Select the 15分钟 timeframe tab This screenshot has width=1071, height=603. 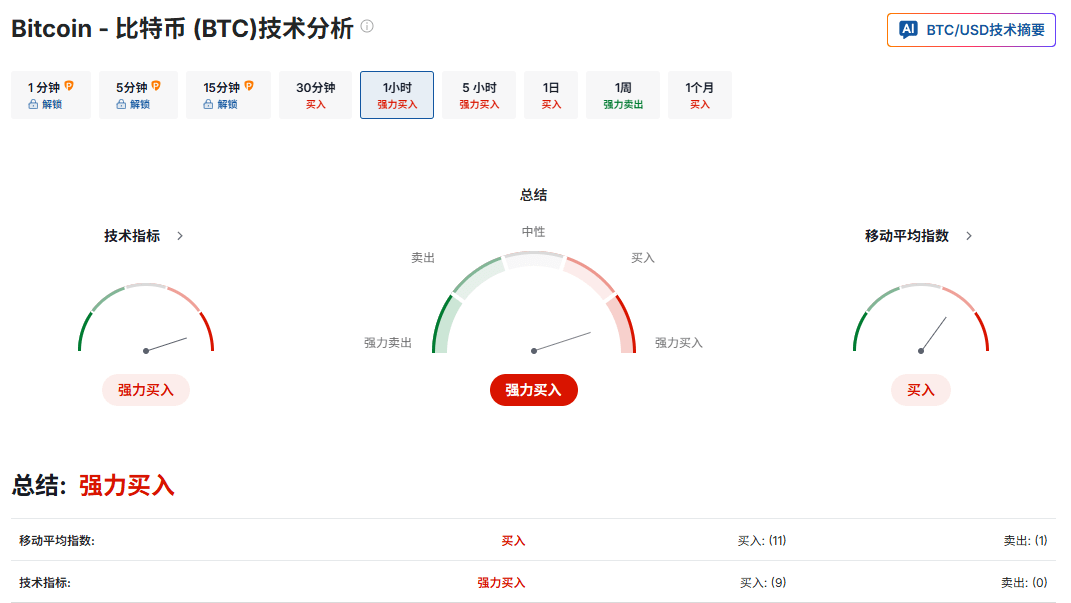[x=228, y=95]
